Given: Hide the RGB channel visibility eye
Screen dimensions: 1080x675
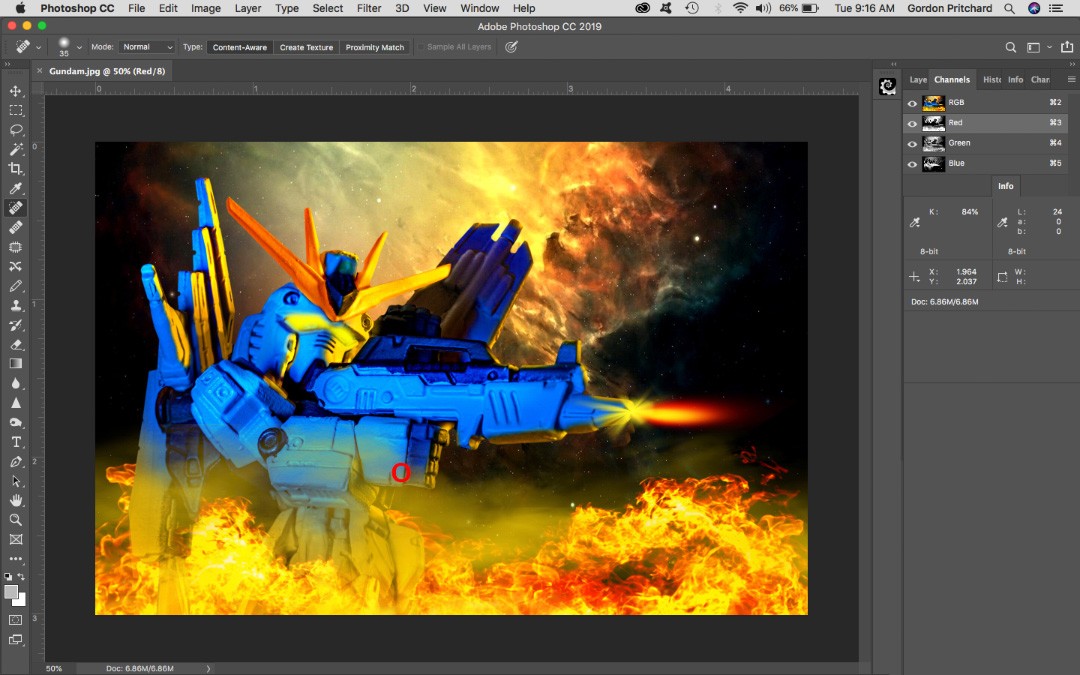Looking at the screenshot, I should (912, 103).
